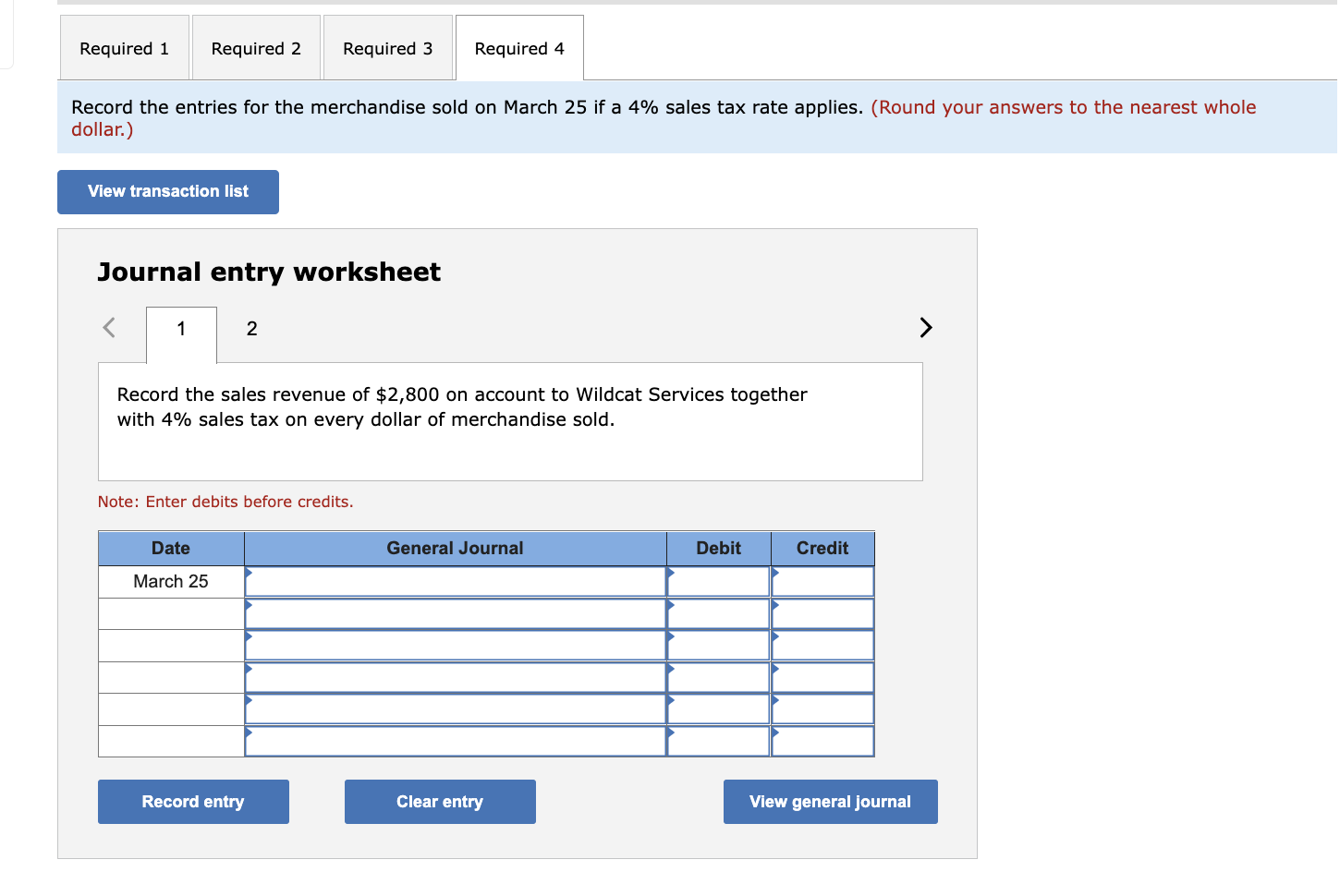Open General Journal account dropdown in fourth row

(456, 678)
